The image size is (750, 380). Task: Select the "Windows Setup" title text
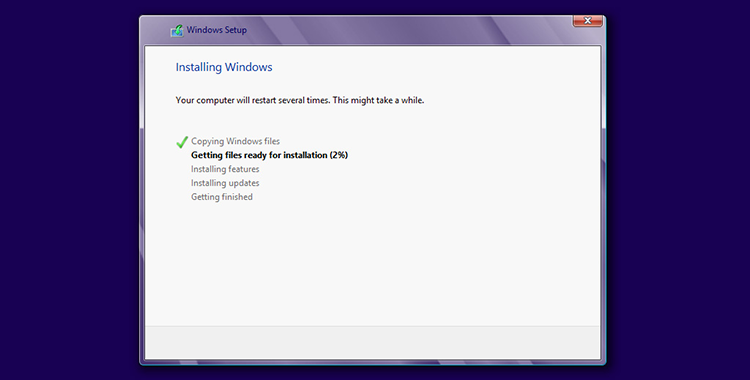coord(217,30)
